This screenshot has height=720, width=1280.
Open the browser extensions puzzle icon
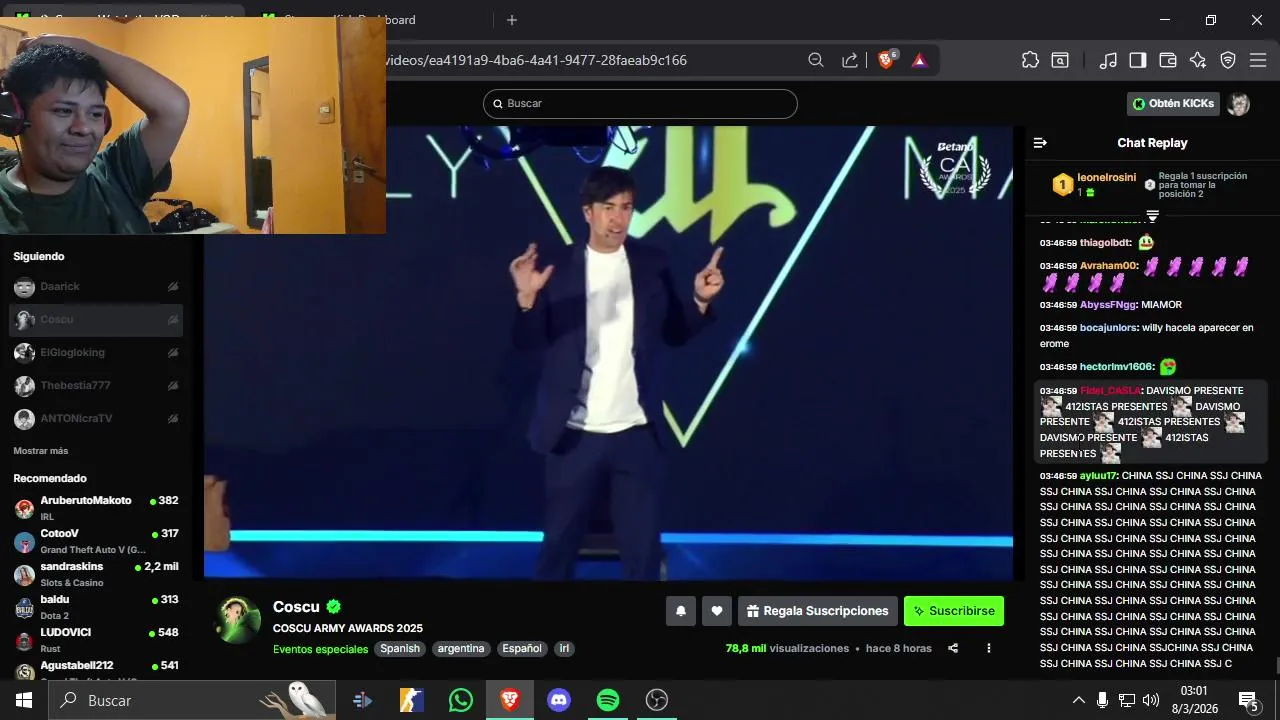(x=1030, y=60)
